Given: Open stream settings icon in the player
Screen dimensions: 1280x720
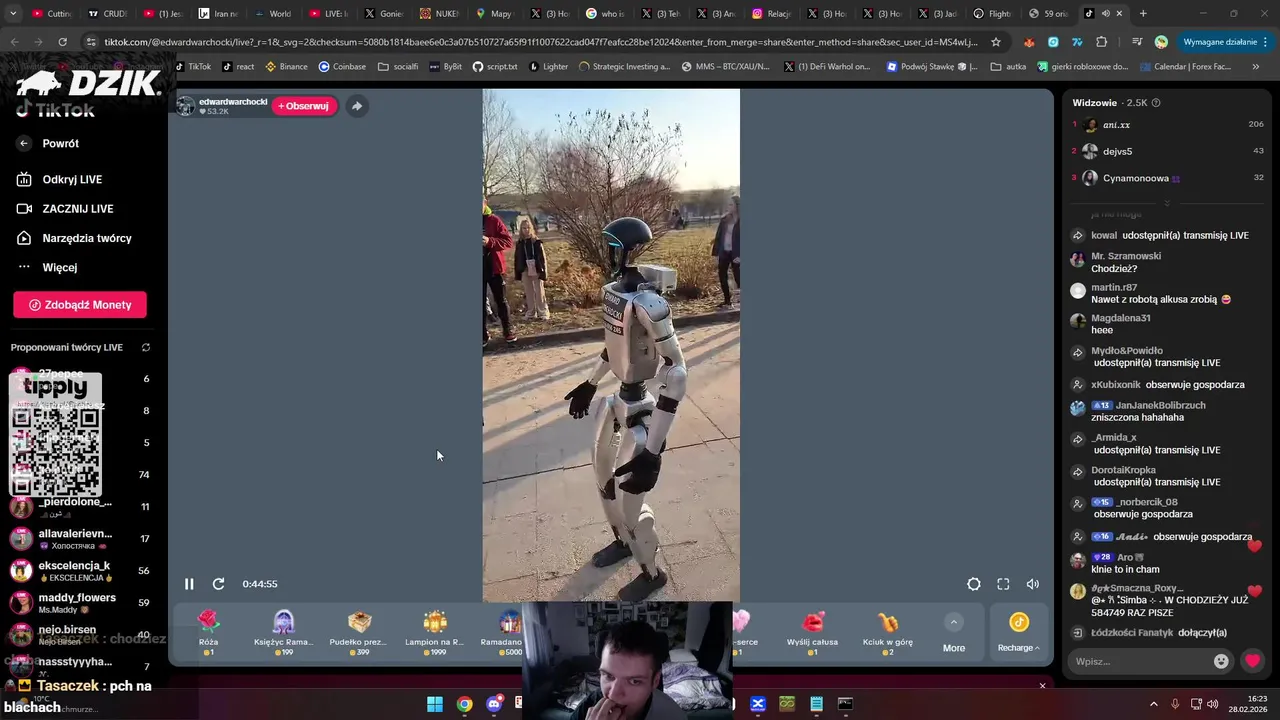Looking at the screenshot, I should coord(974,584).
